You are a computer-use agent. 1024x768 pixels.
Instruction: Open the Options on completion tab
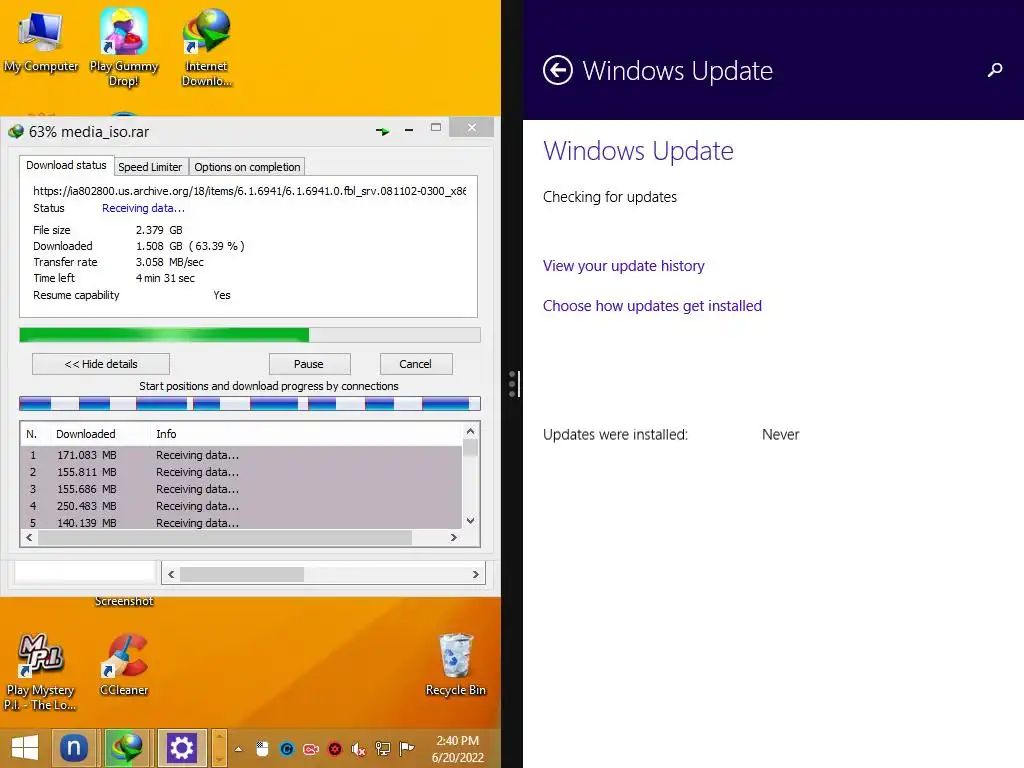pos(247,167)
